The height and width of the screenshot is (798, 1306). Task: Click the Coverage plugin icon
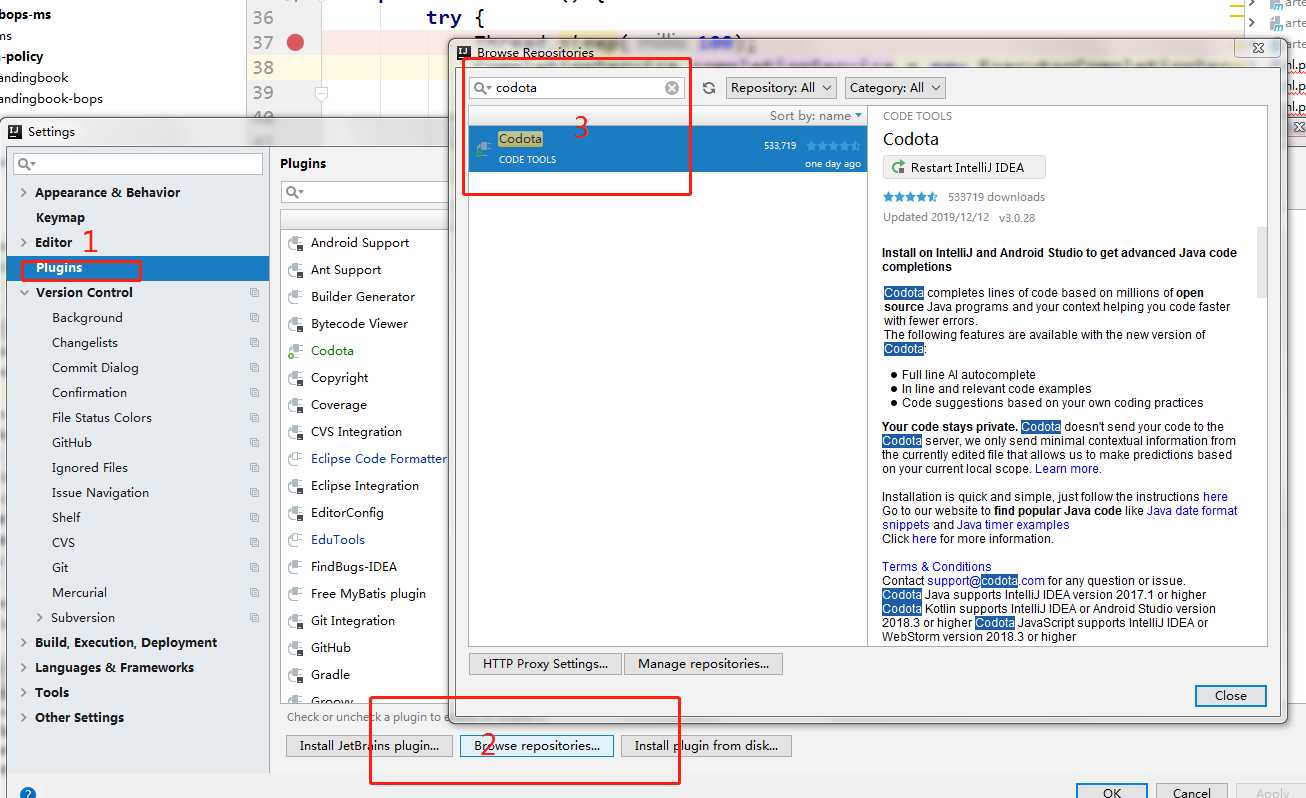(295, 405)
